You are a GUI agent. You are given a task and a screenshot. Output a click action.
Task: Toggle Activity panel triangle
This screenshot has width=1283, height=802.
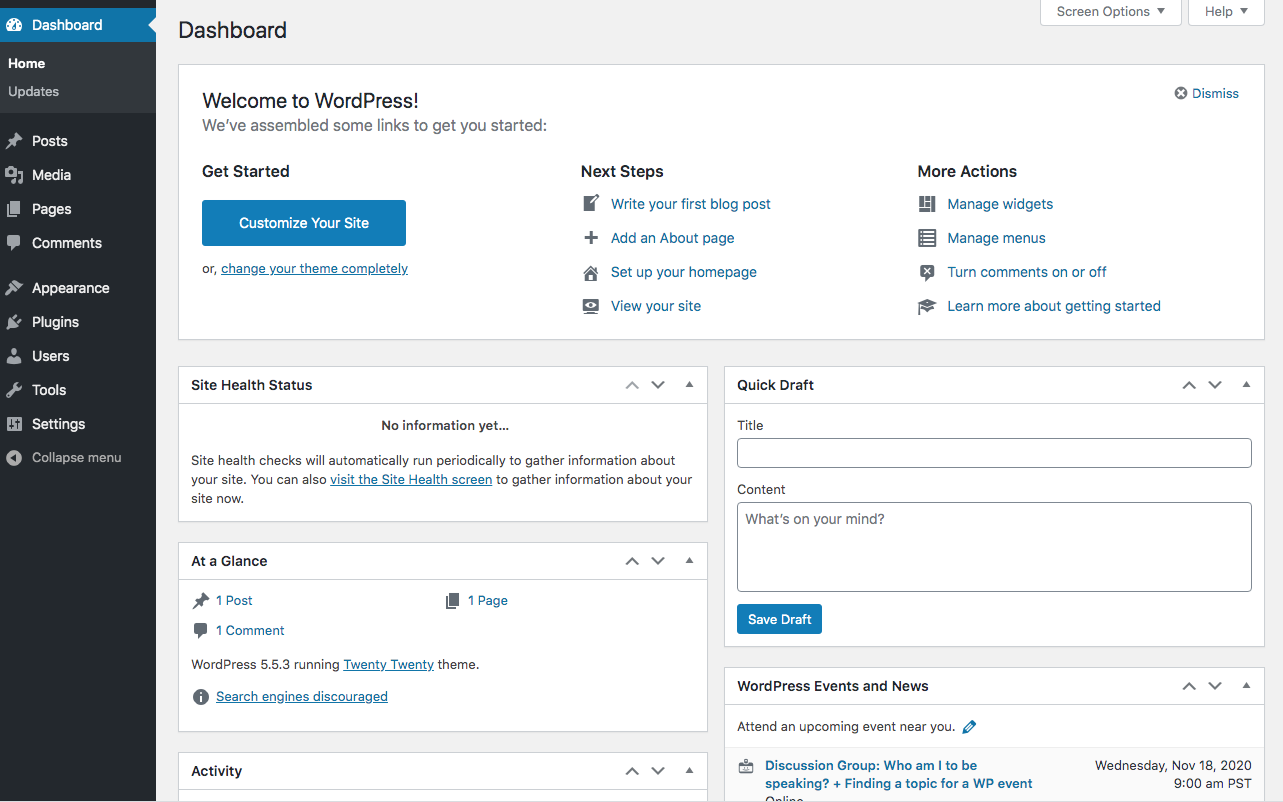tap(689, 771)
